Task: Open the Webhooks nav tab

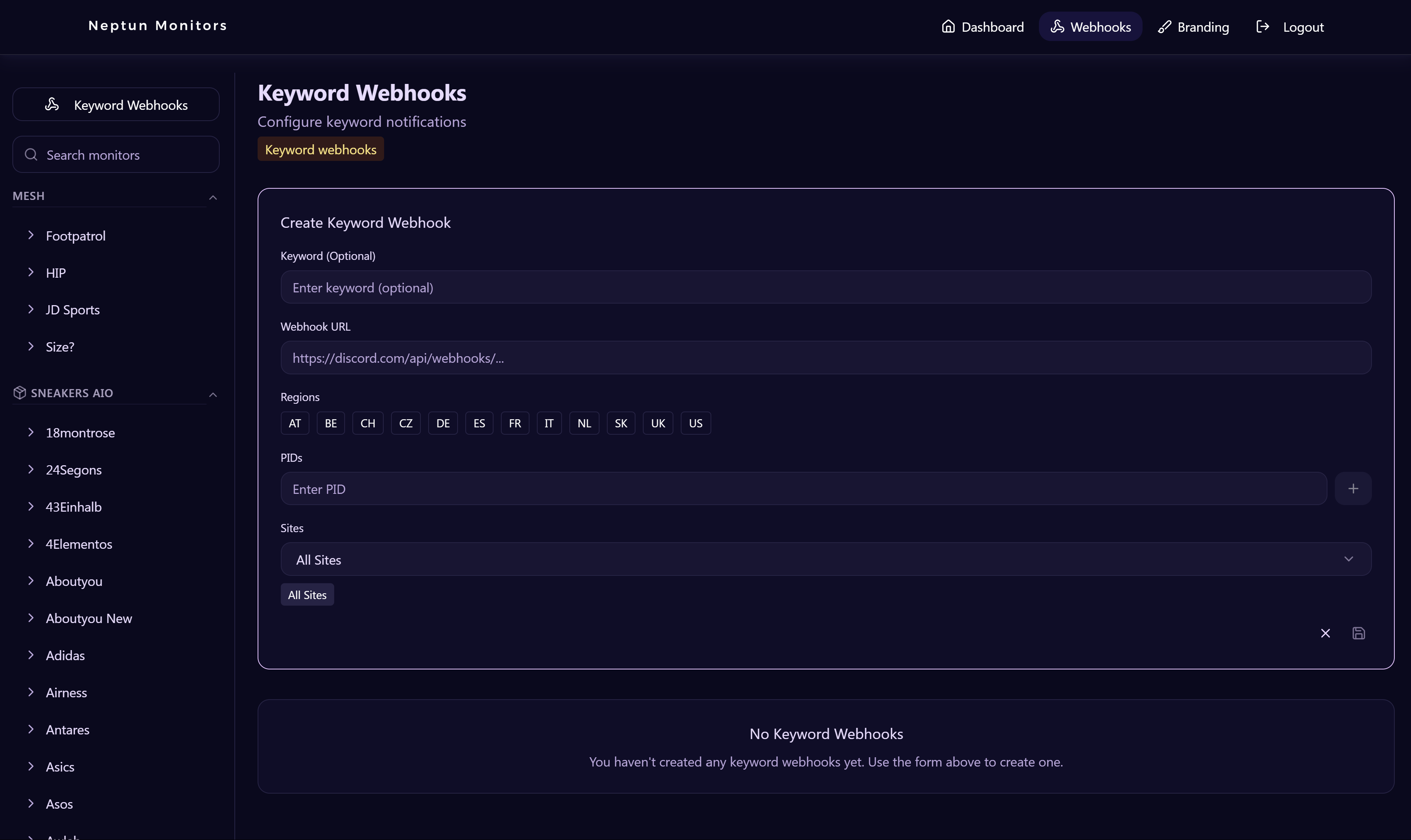Action: (x=1090, y=27)
